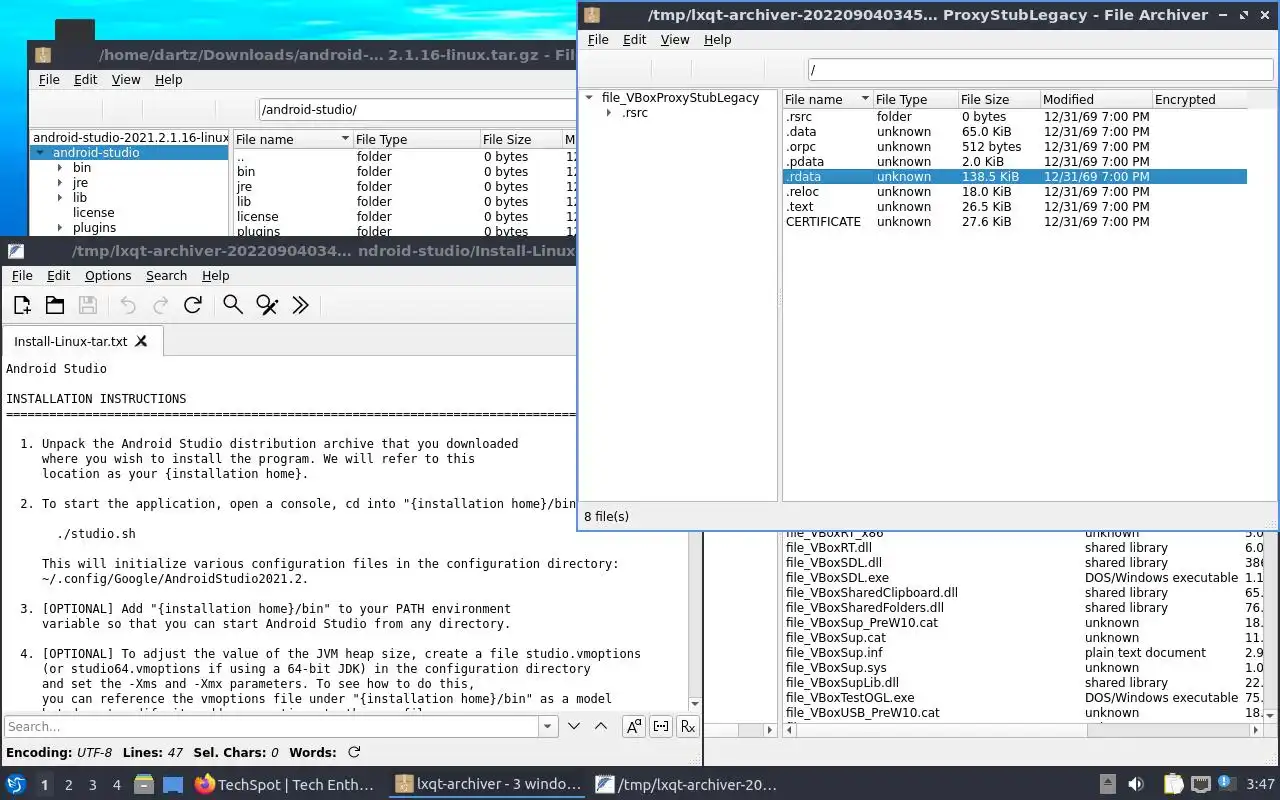
Task: Jump to previous search match arrow
Action: click(x=601, y=726)
